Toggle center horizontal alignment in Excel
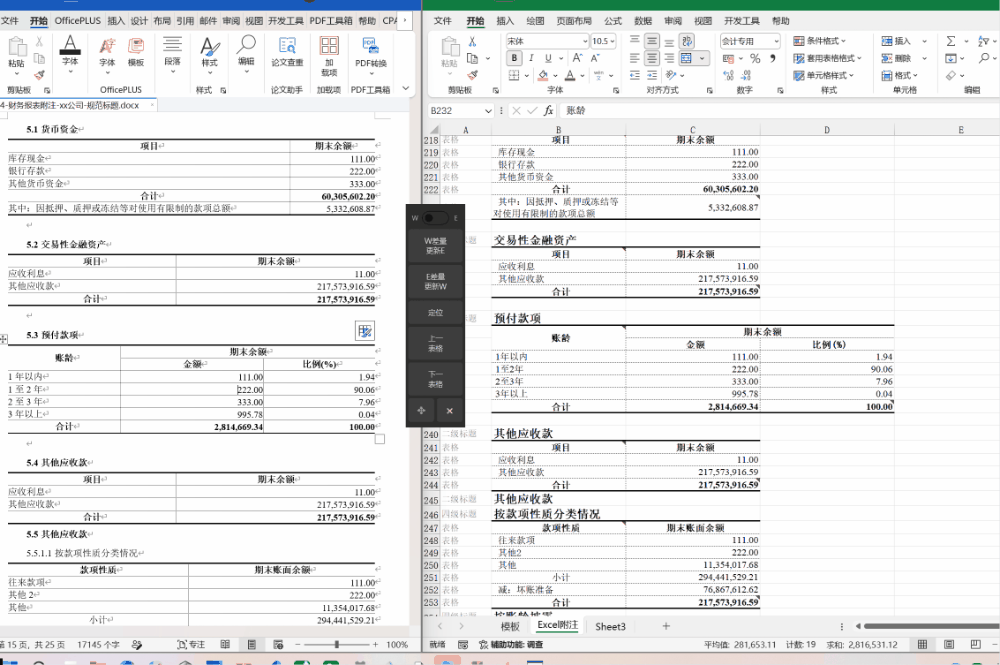The image size is (1000, 665). tap(651, 58)
